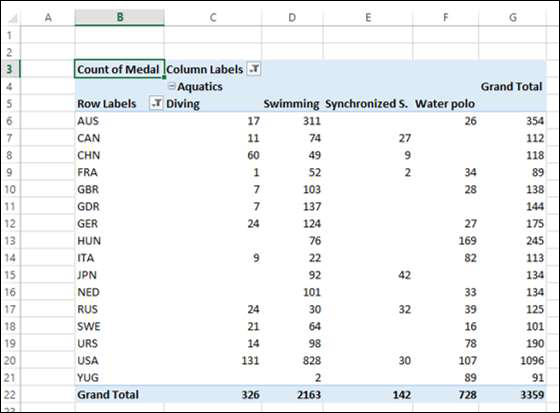Click AUS grand total 354
560x413 pixels.
coord(535,121)
